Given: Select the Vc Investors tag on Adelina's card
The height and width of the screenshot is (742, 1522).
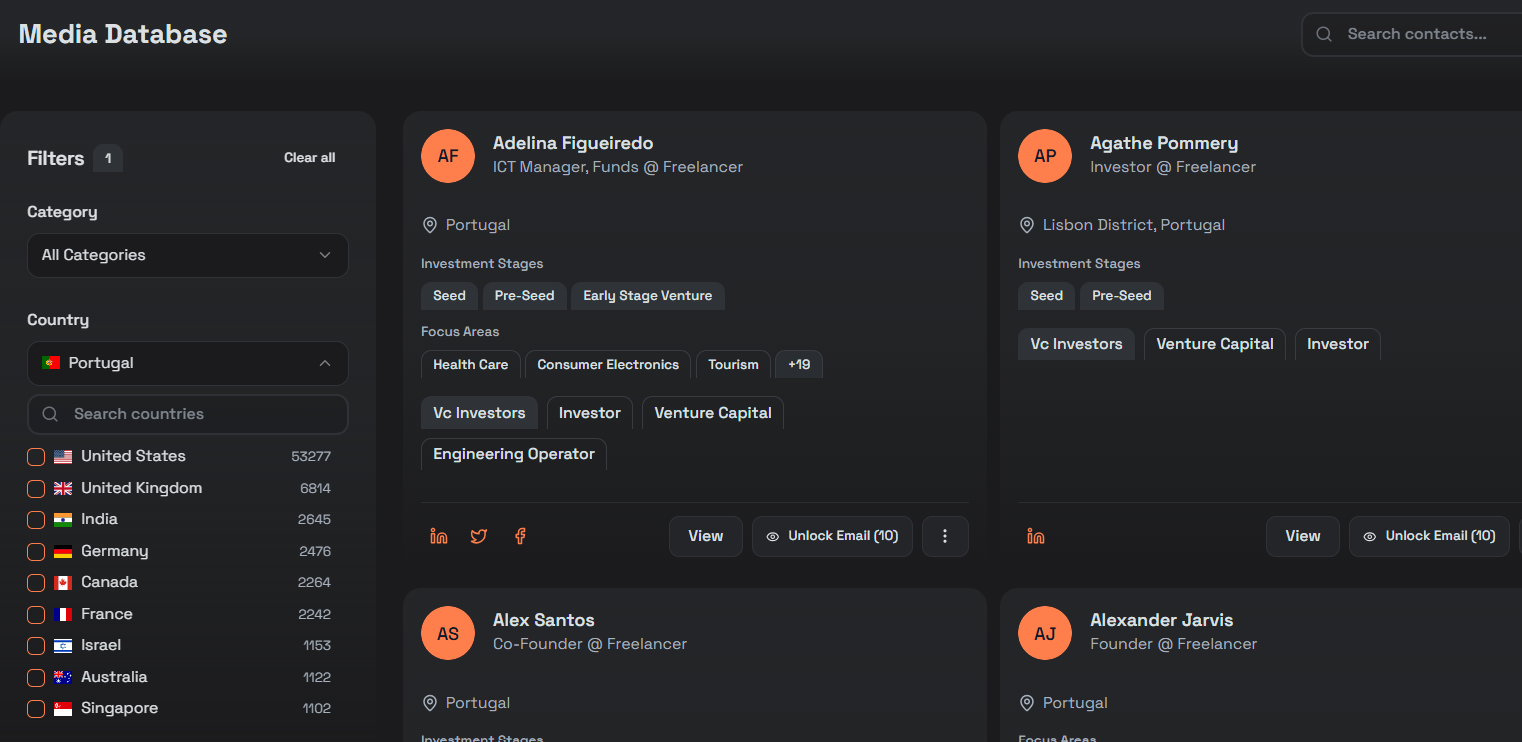Looking at the screenshot, I should coord(479,413).
